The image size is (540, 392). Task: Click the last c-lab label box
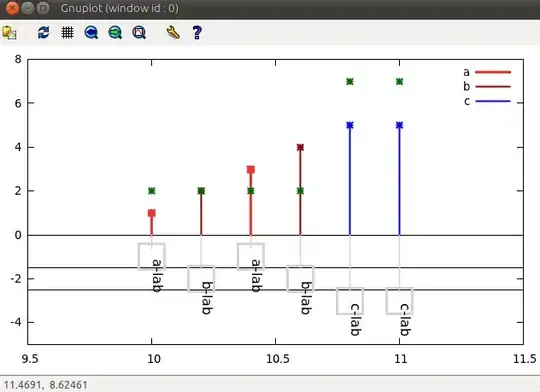[399, 301]
